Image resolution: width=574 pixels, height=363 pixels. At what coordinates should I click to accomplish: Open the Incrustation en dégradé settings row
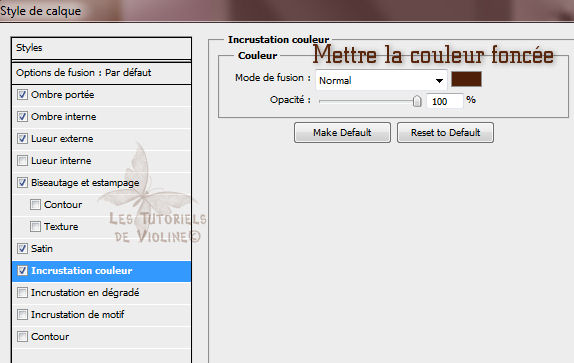[101, 292]
